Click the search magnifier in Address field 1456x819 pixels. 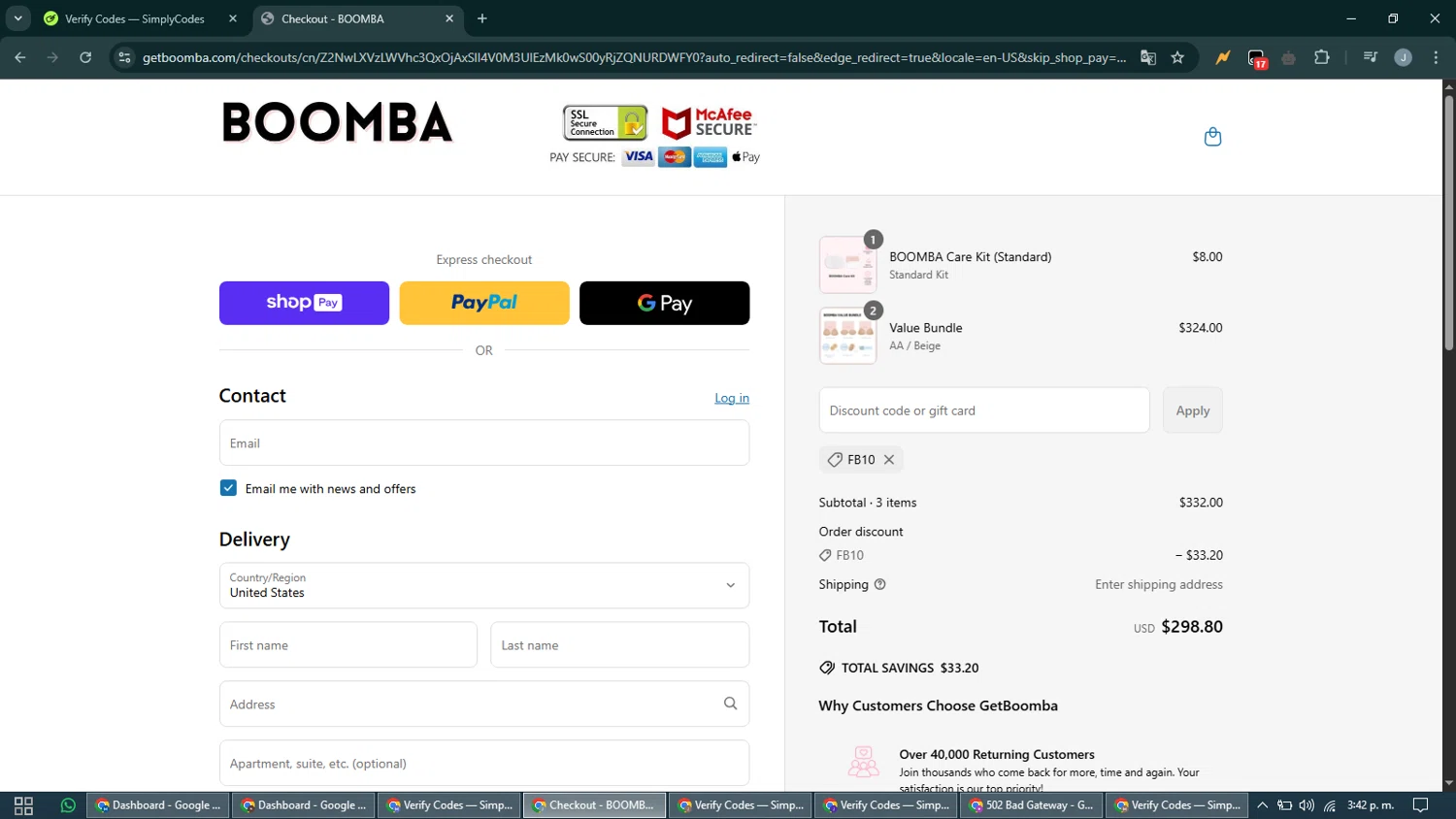pyautogui.click(x=730, y=704)
